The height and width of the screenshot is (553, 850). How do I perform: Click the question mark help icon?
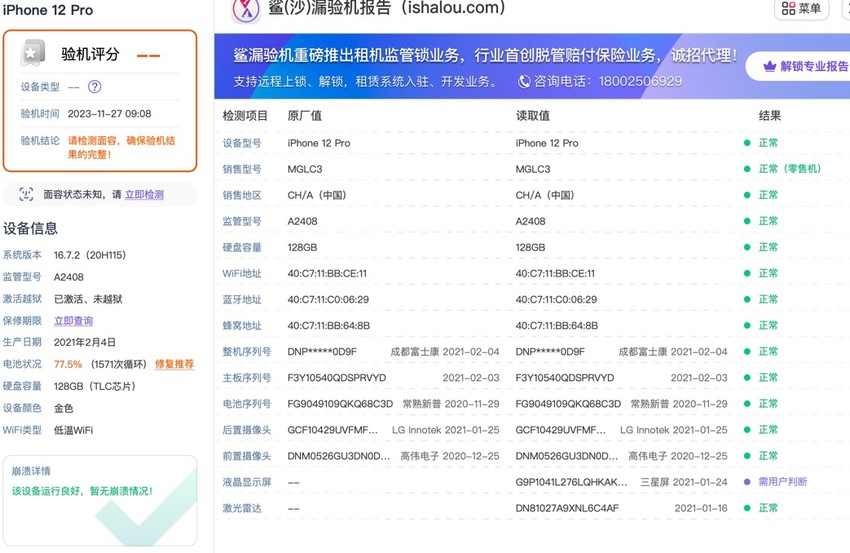(94, 87)
